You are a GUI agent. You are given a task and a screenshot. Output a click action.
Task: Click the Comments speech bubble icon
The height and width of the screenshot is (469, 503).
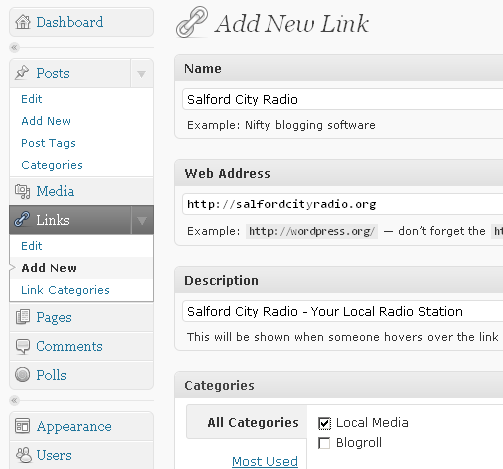pyautogui.click(x=23, y=346)
